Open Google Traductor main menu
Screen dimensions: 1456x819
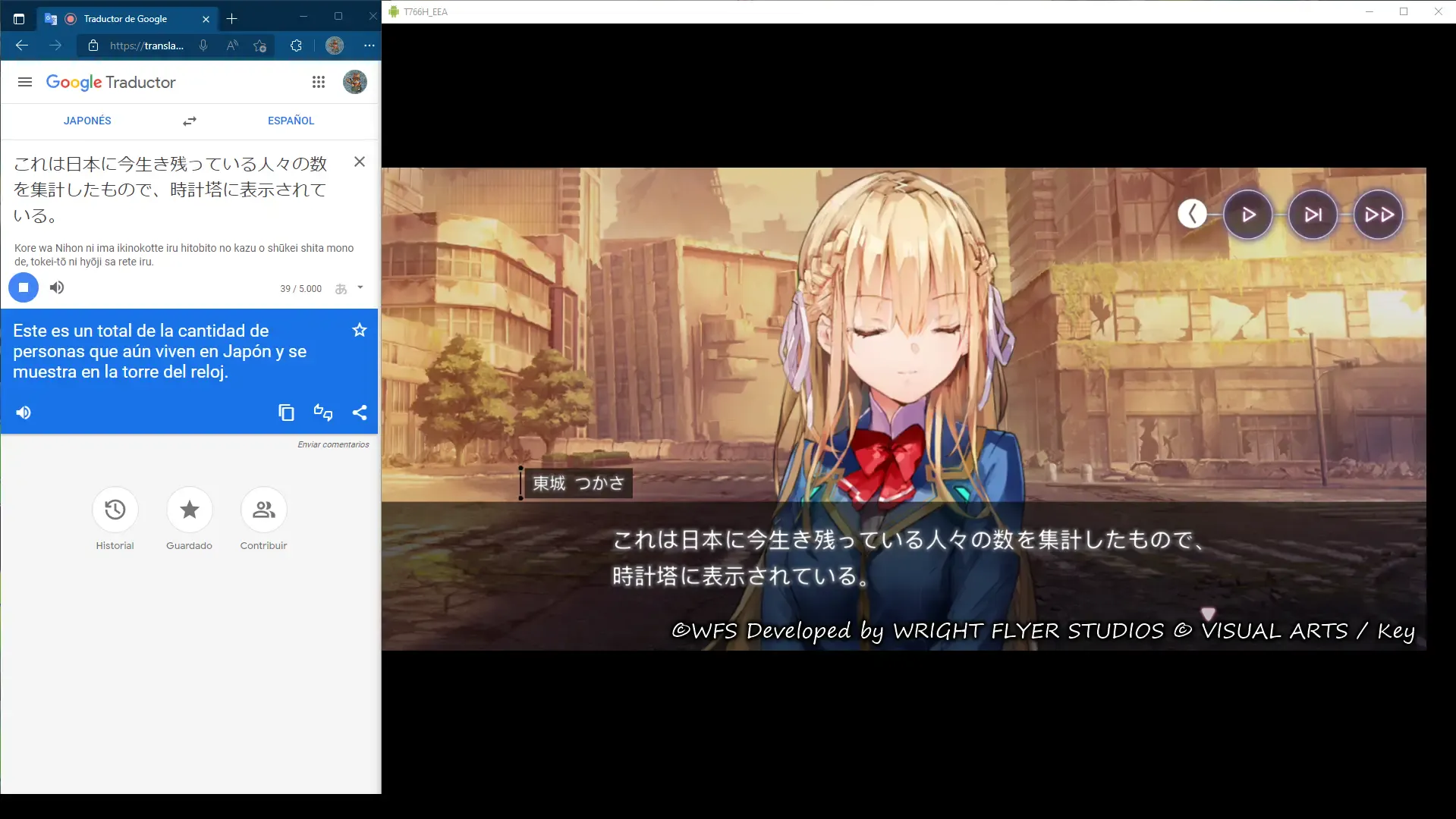tap(25, 82)
